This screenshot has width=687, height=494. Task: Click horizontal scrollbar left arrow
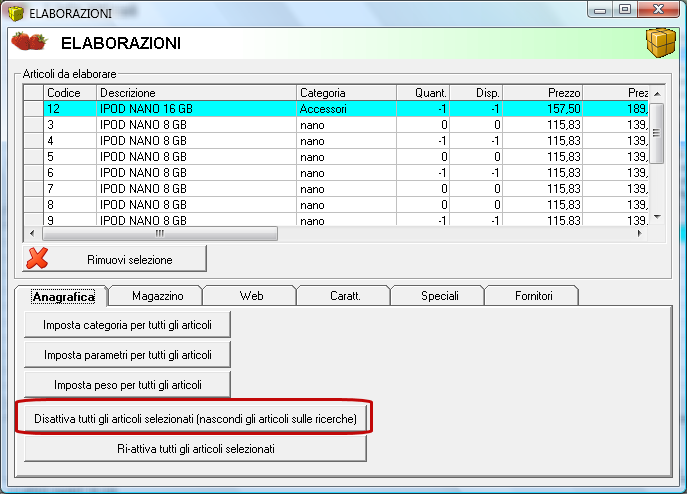[x=32, y=234]
